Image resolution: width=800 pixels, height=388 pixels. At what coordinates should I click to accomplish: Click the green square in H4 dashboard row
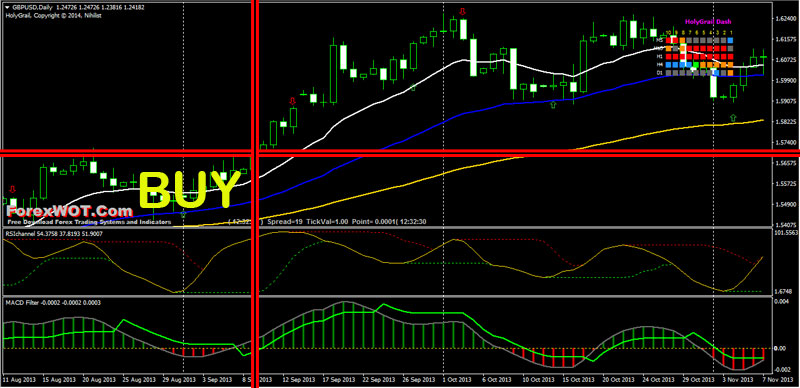click(x=696, y=65)
